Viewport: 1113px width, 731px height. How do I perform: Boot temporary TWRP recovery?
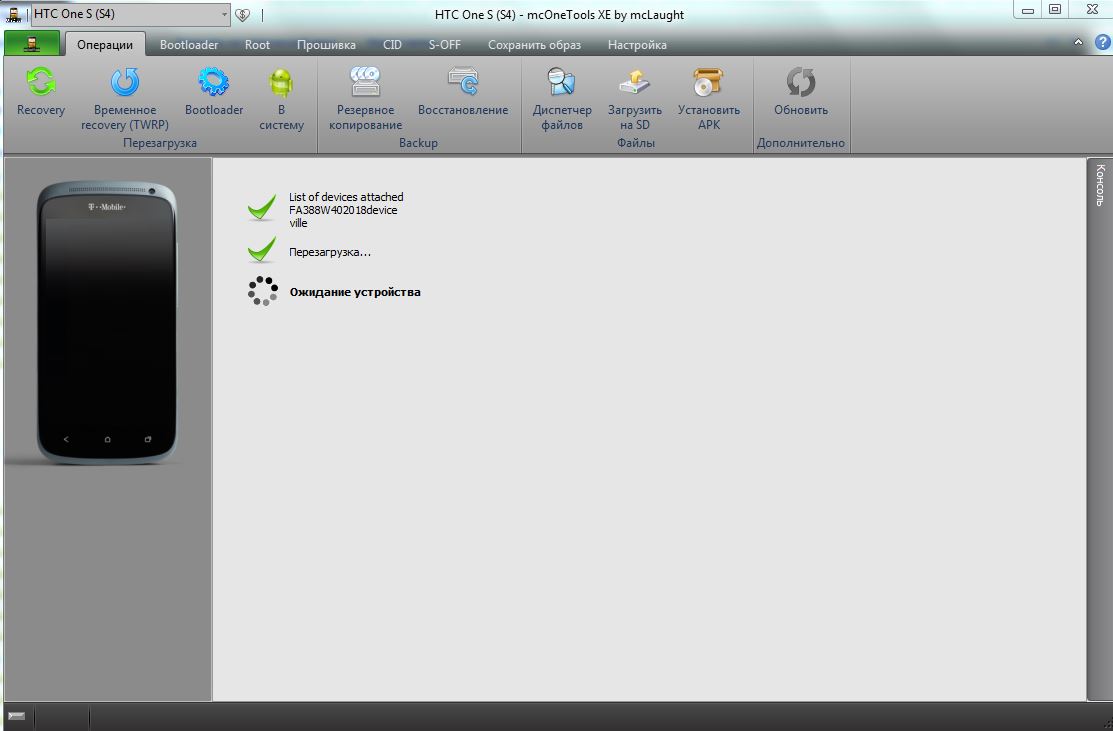(x=124, y=97)
